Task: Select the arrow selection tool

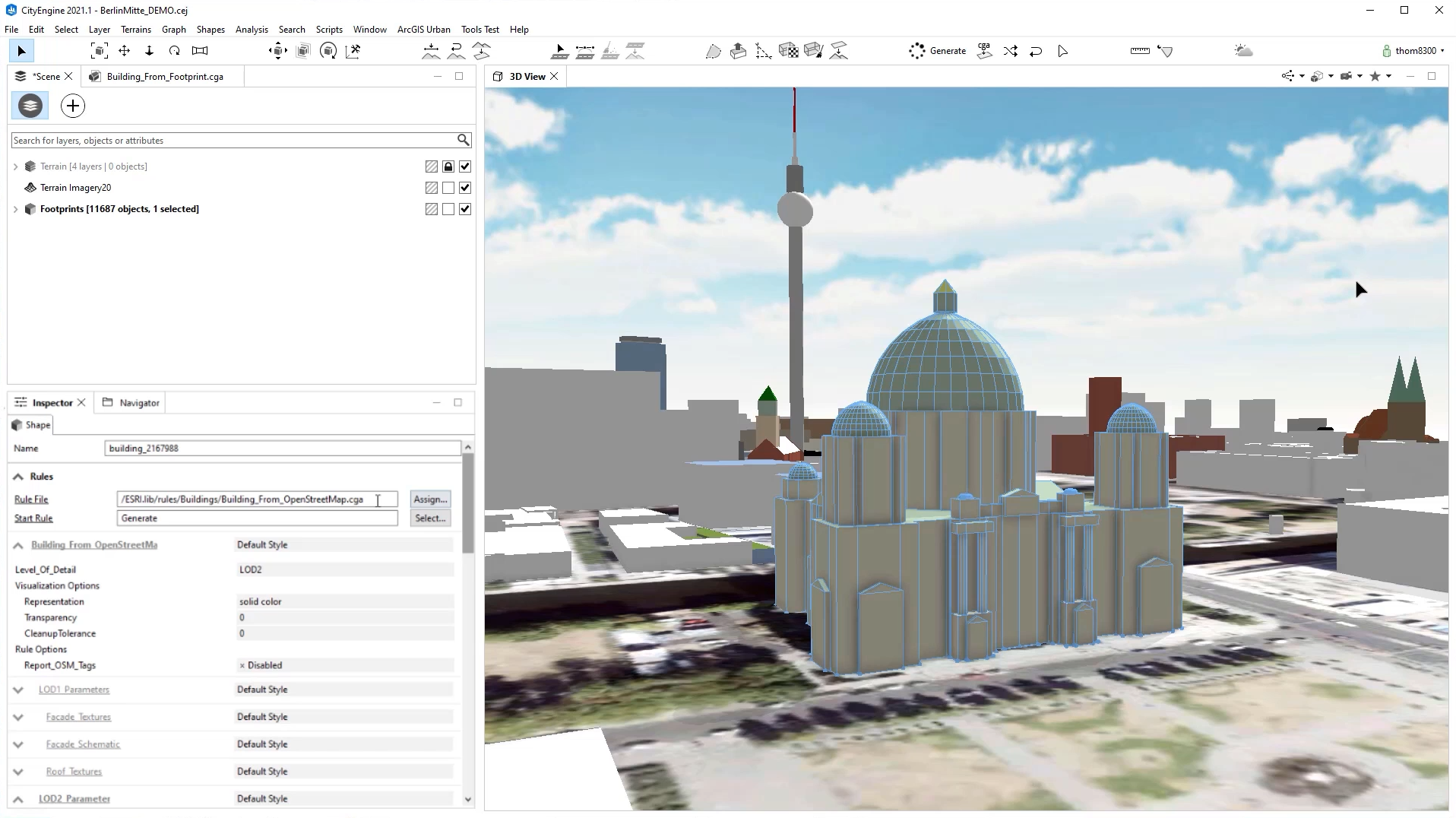Action: point(21,51)
